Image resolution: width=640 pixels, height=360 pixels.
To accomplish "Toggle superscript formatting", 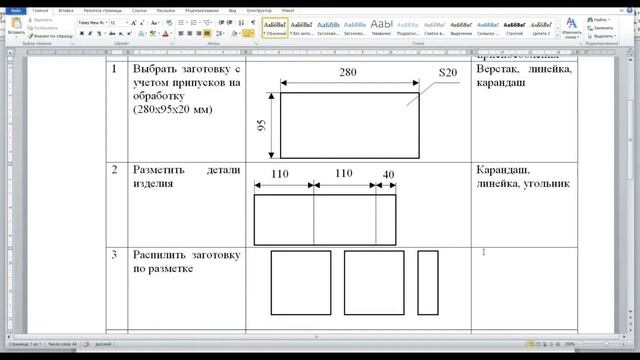I will [x=129, y=33].
